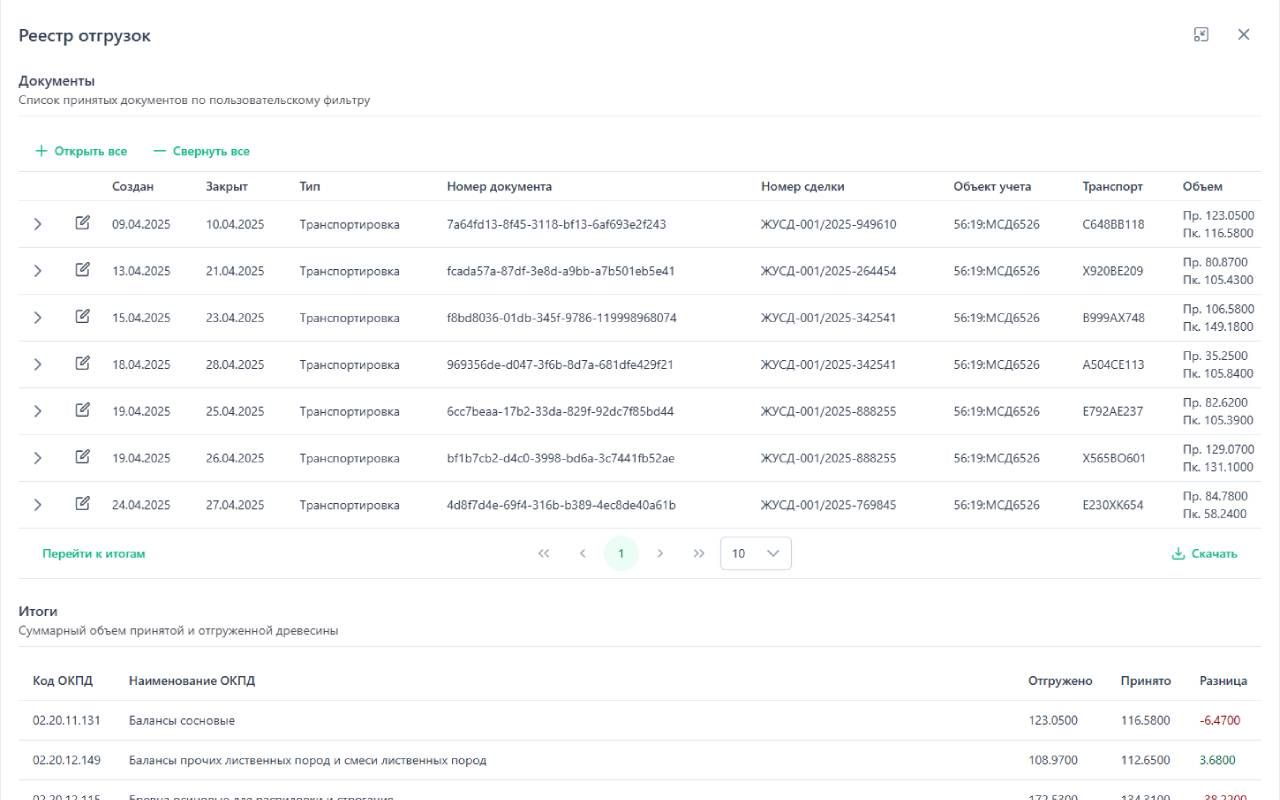Edit document with transport E792AE237

pyautogui.click(x=83, y=410)
